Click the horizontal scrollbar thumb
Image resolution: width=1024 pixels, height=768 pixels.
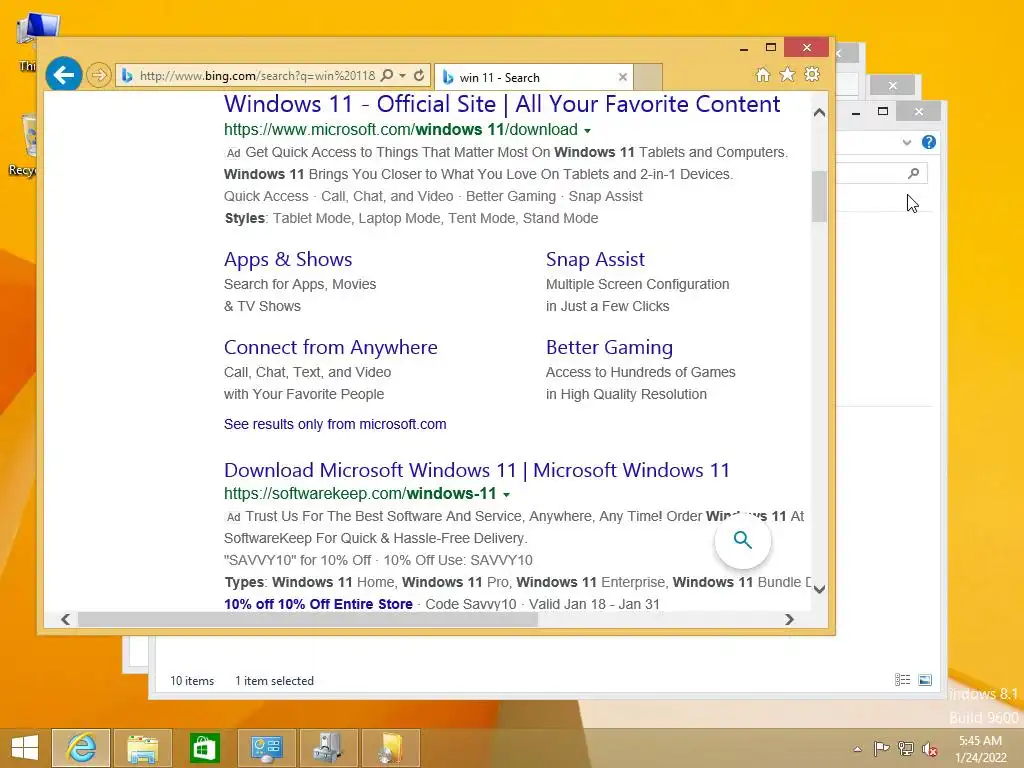(308, 619)
